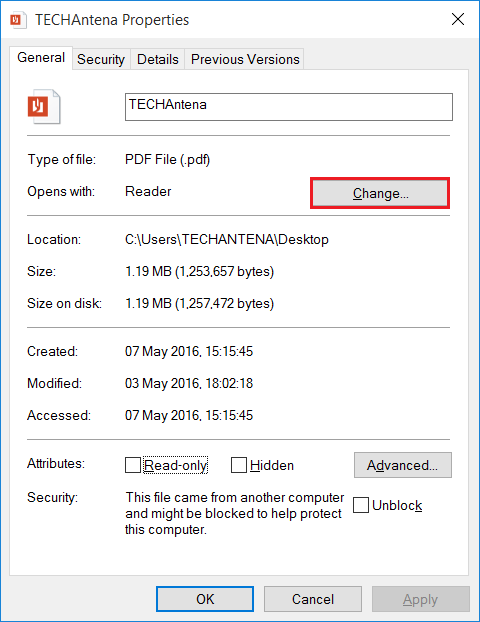
Task: Switch to the Security tab
Action: (x=101, y=60)
